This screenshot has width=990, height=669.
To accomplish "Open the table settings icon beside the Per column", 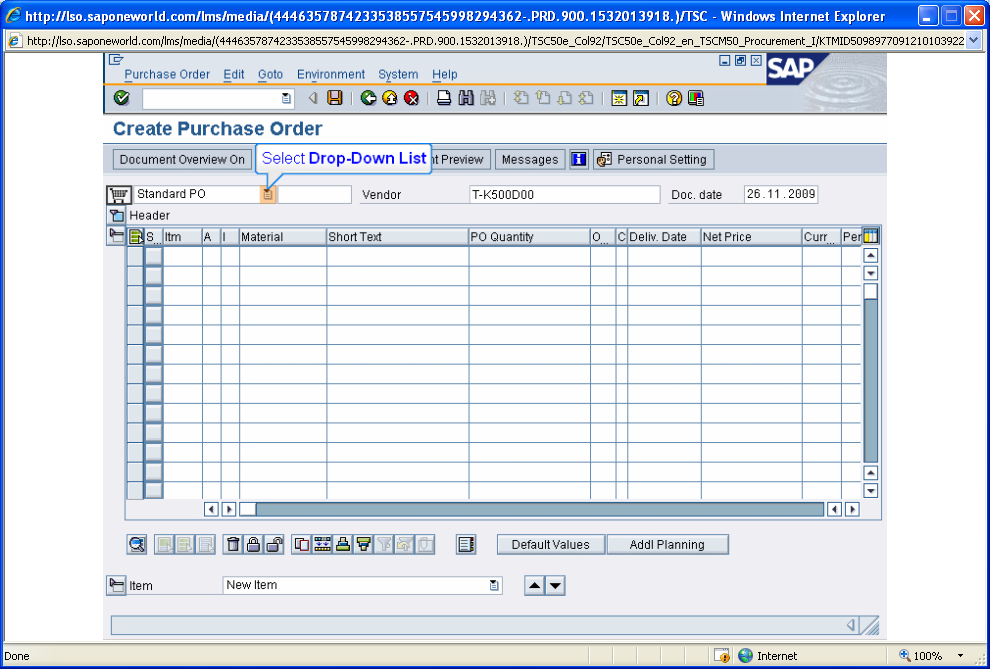I will pyautogui.click(x=871, y=237).
